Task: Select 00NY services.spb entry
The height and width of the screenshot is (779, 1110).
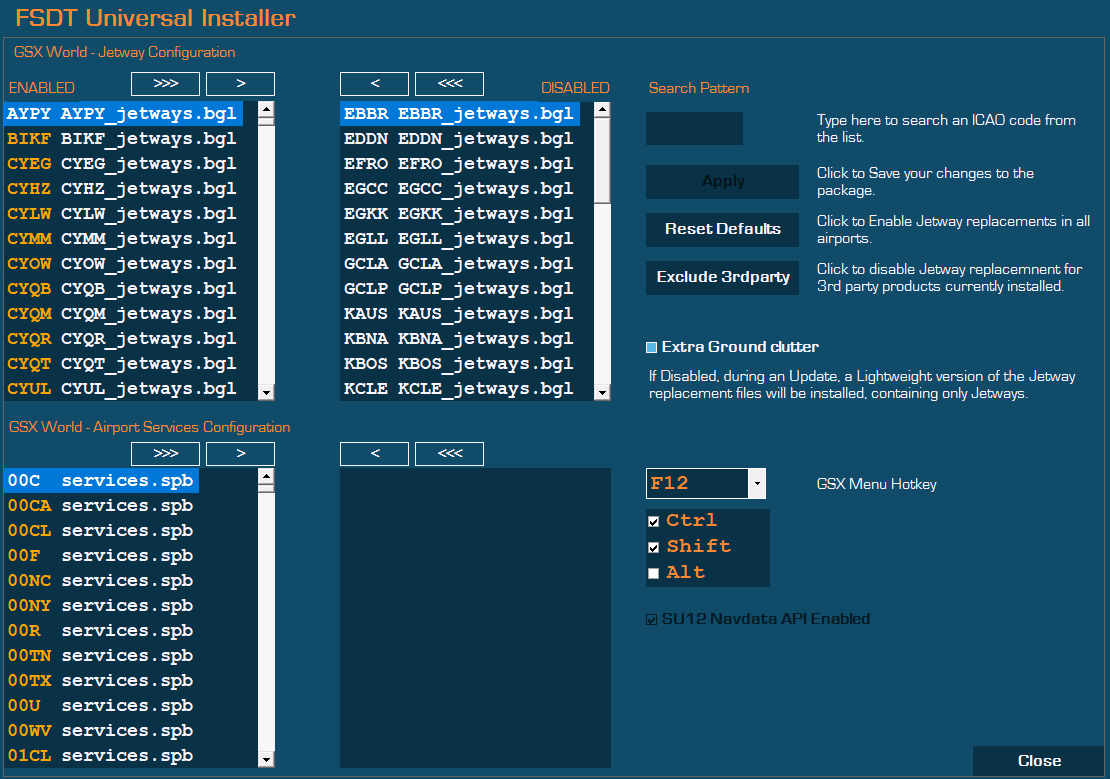Action: pos(101,605)
